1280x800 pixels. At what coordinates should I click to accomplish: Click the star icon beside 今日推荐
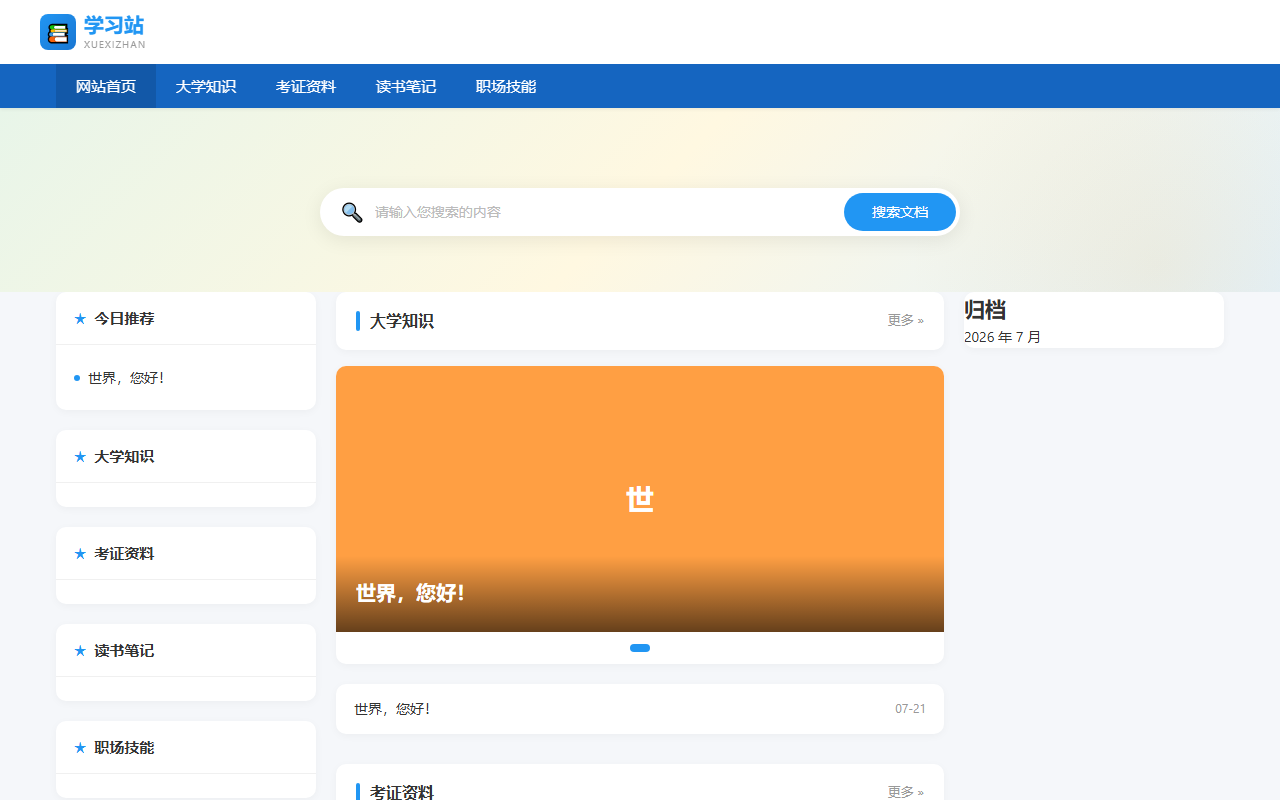[80, 319]
